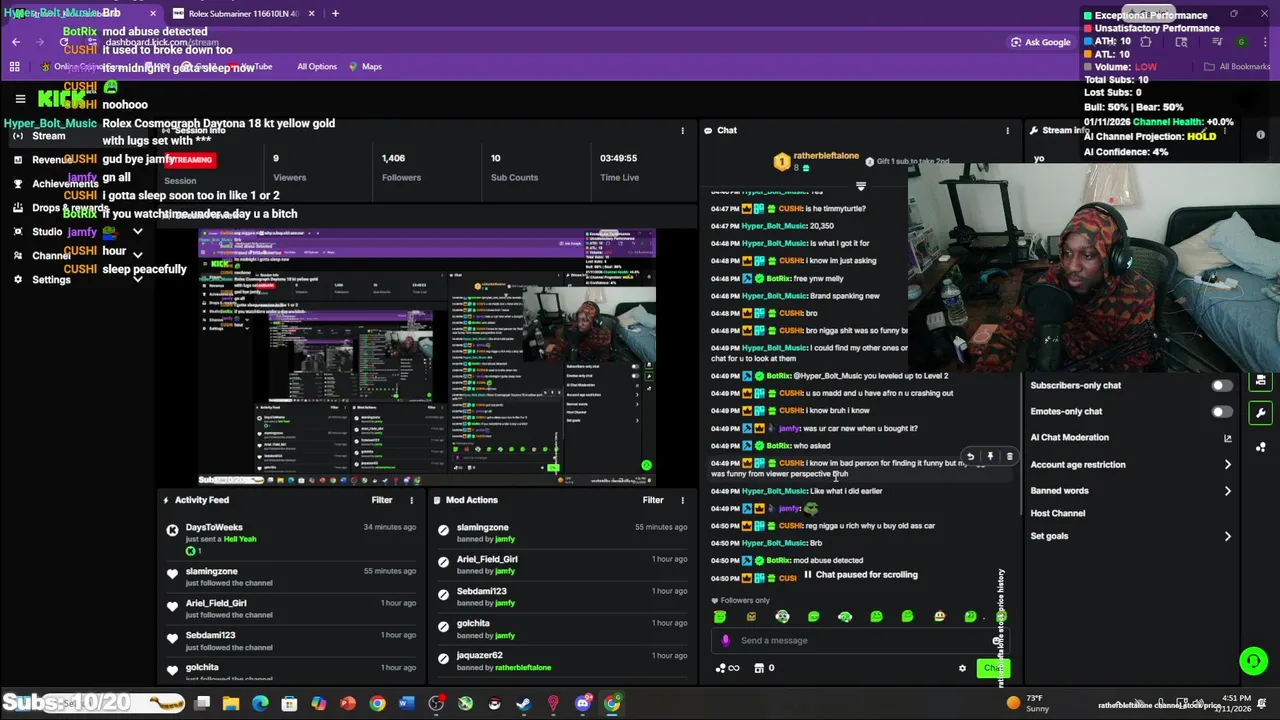The width and height of the screenshot is (1280, 720).
Task: Click Sebdami123 in Activity Feed
Action: coord(210,635)
